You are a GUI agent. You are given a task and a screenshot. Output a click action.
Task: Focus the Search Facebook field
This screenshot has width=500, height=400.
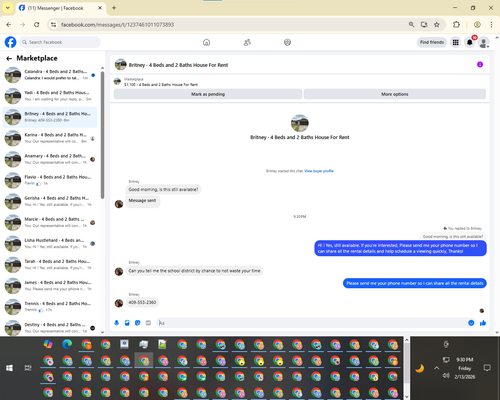[x=60, y=42]
